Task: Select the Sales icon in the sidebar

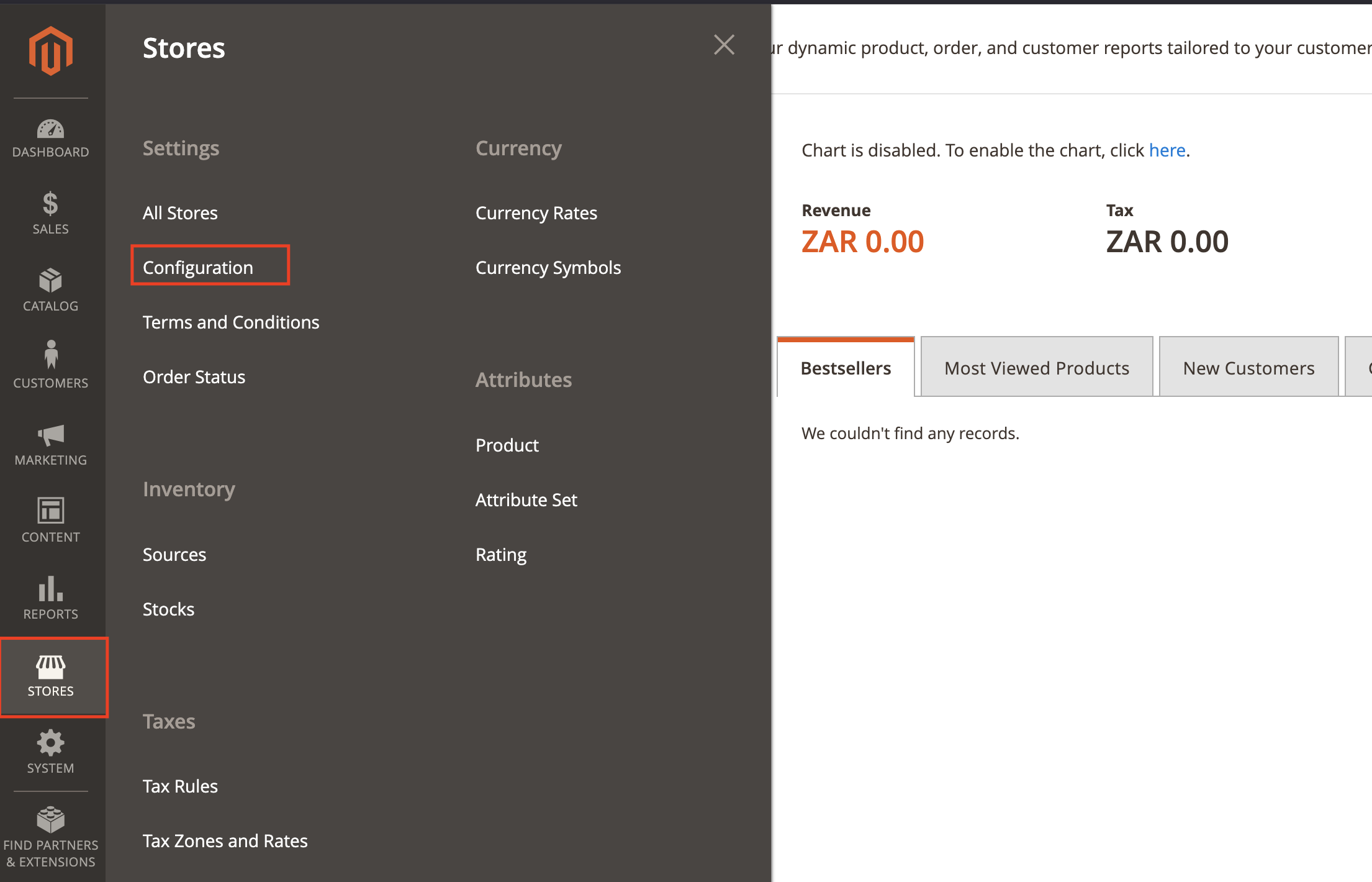Action: [x=50, y=213]
